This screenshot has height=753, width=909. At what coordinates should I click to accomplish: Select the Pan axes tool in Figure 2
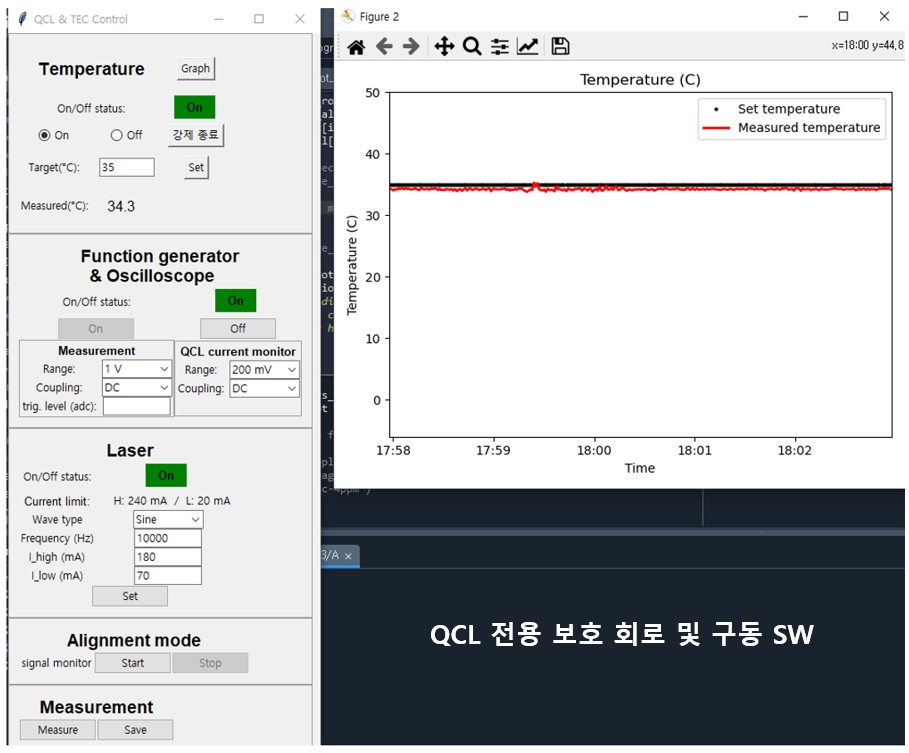(x=444, y=46)
